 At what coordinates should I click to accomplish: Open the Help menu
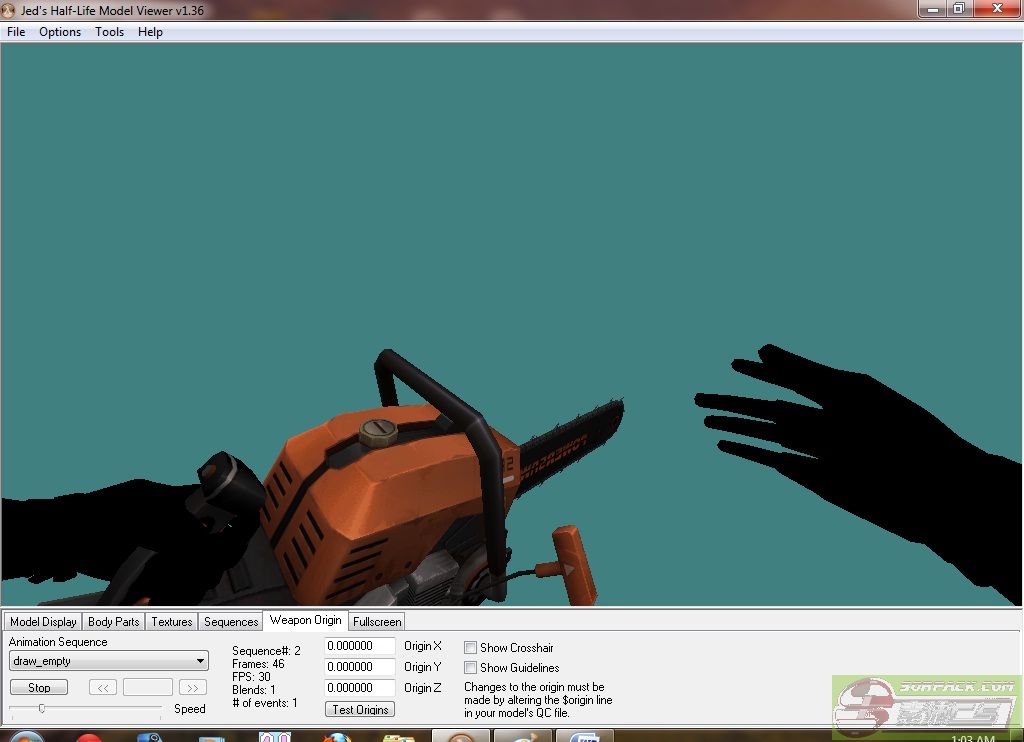(150, 32)
